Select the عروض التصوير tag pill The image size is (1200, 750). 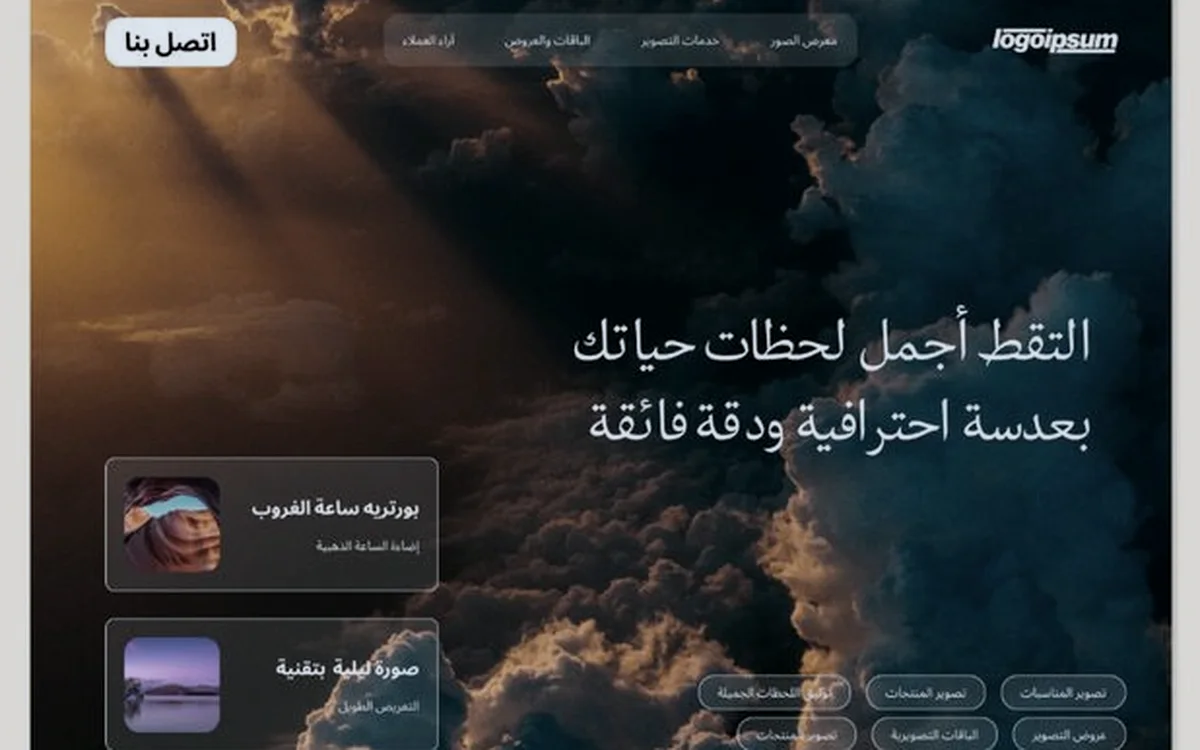tap(1069, 733)
